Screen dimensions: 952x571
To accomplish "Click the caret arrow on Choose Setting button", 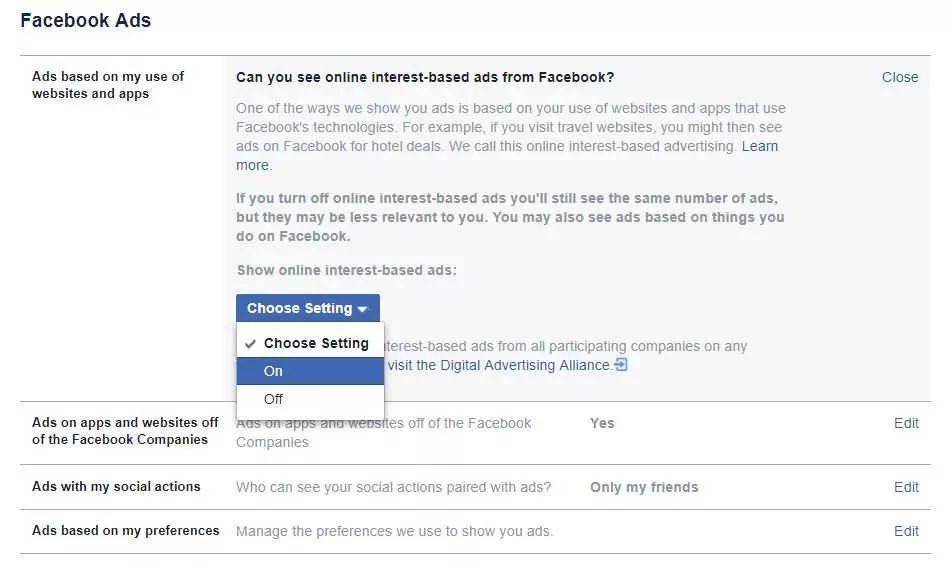I will pos(362,309).
